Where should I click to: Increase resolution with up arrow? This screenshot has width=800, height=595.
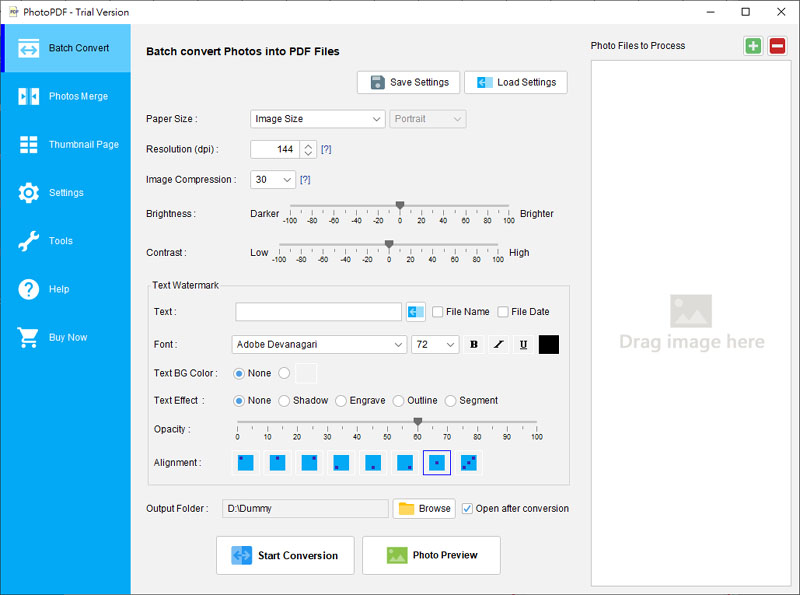(x=308, y=145)
